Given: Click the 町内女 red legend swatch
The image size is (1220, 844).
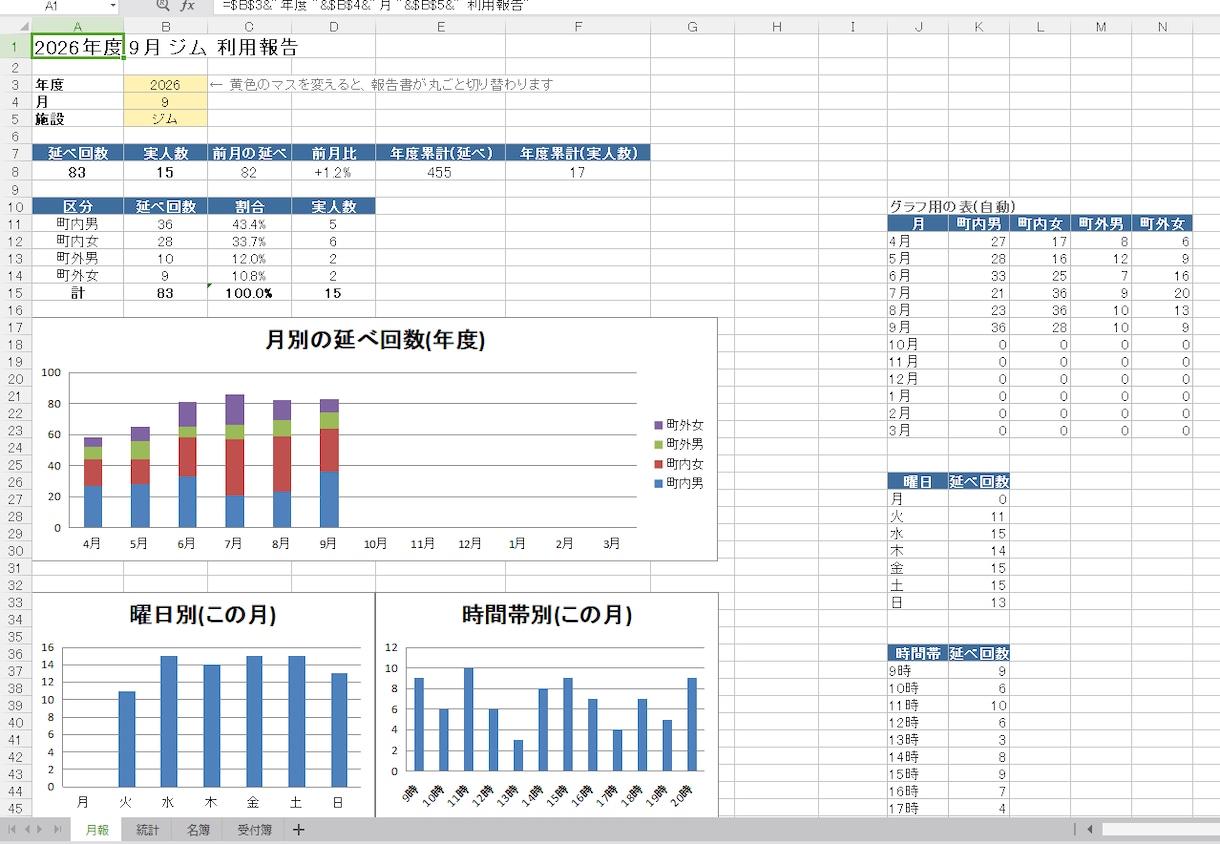Looking at the screenshot, I should click(x=657, y=464).
